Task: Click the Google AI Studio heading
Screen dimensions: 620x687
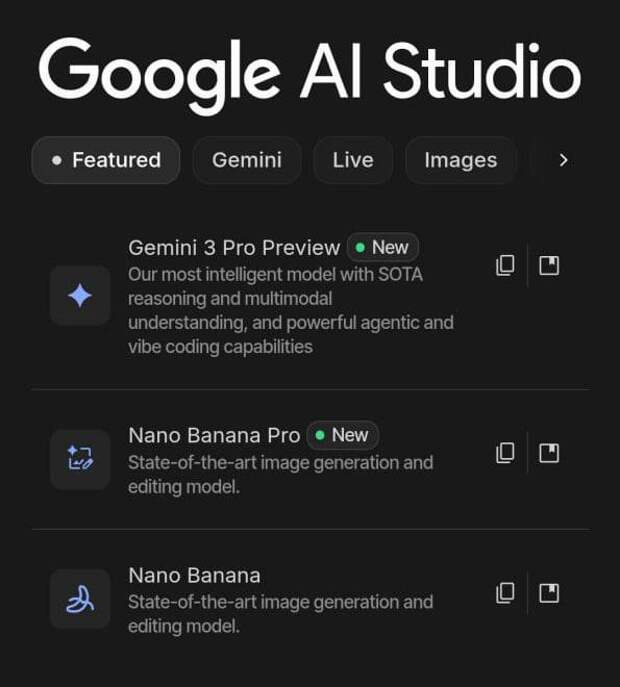Action: point(309,72)
